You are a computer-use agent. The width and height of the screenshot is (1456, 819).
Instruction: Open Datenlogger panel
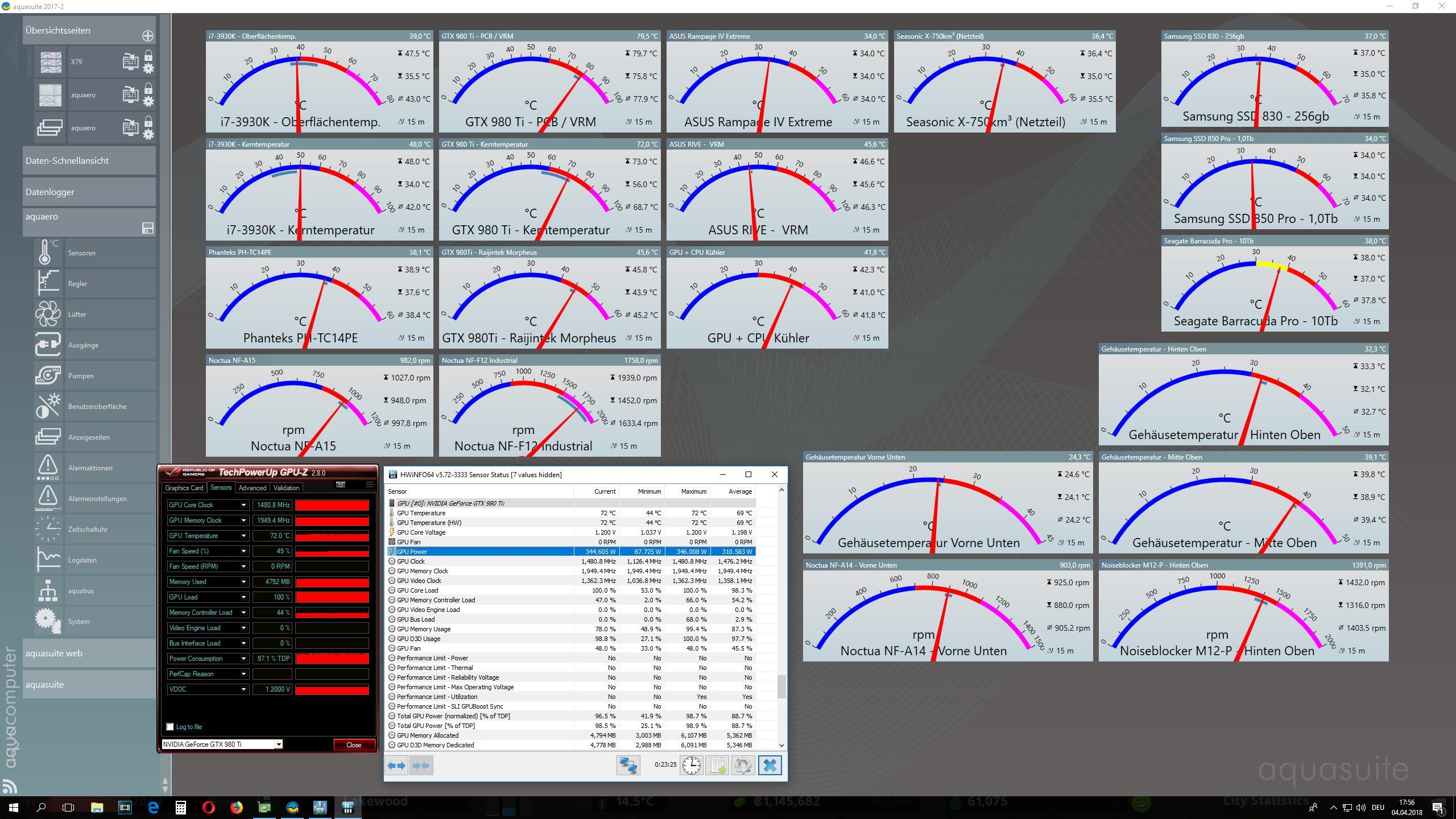click(89, 192)
